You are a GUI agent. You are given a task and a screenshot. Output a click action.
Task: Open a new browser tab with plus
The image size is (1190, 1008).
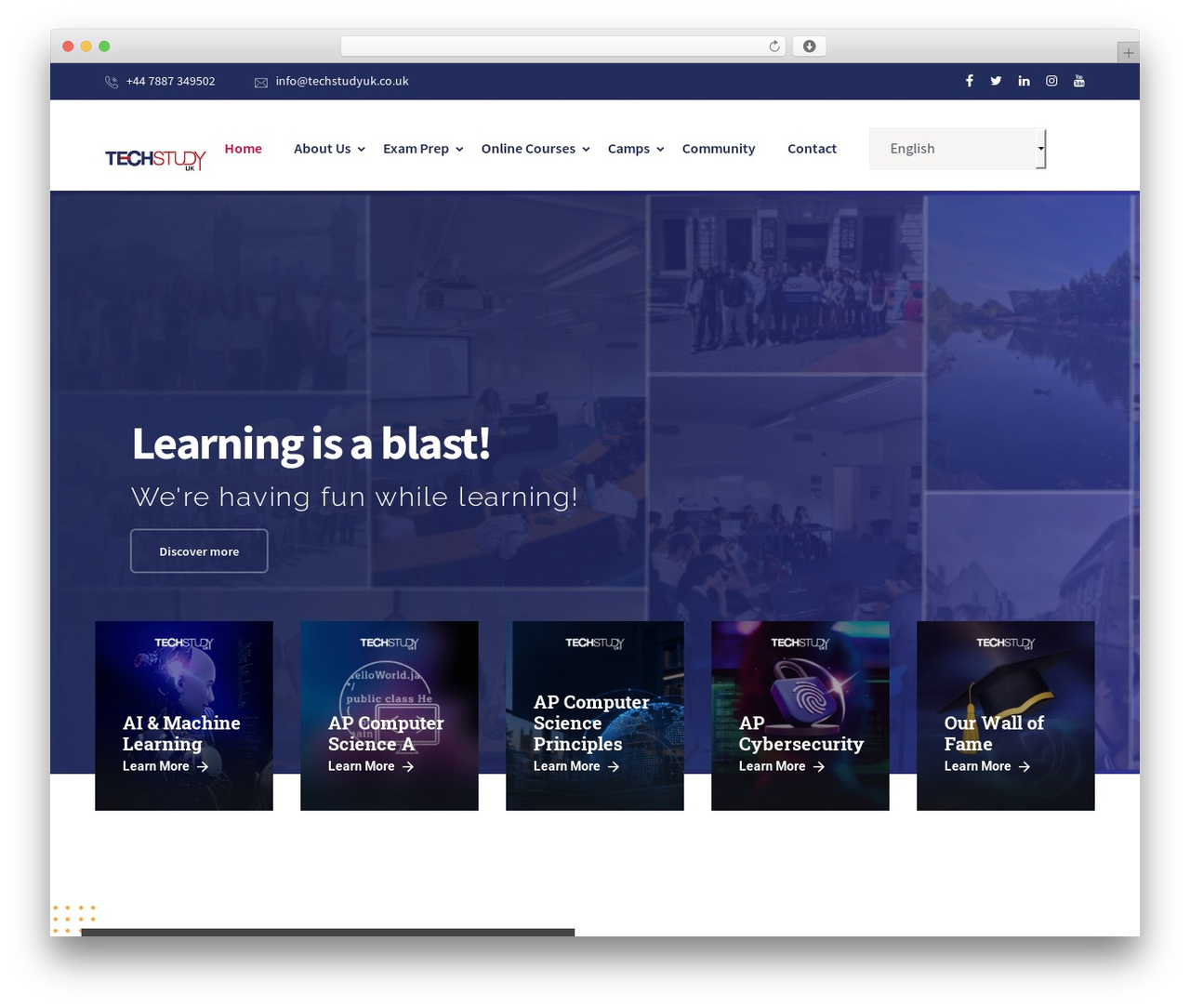pos(1128,53)
